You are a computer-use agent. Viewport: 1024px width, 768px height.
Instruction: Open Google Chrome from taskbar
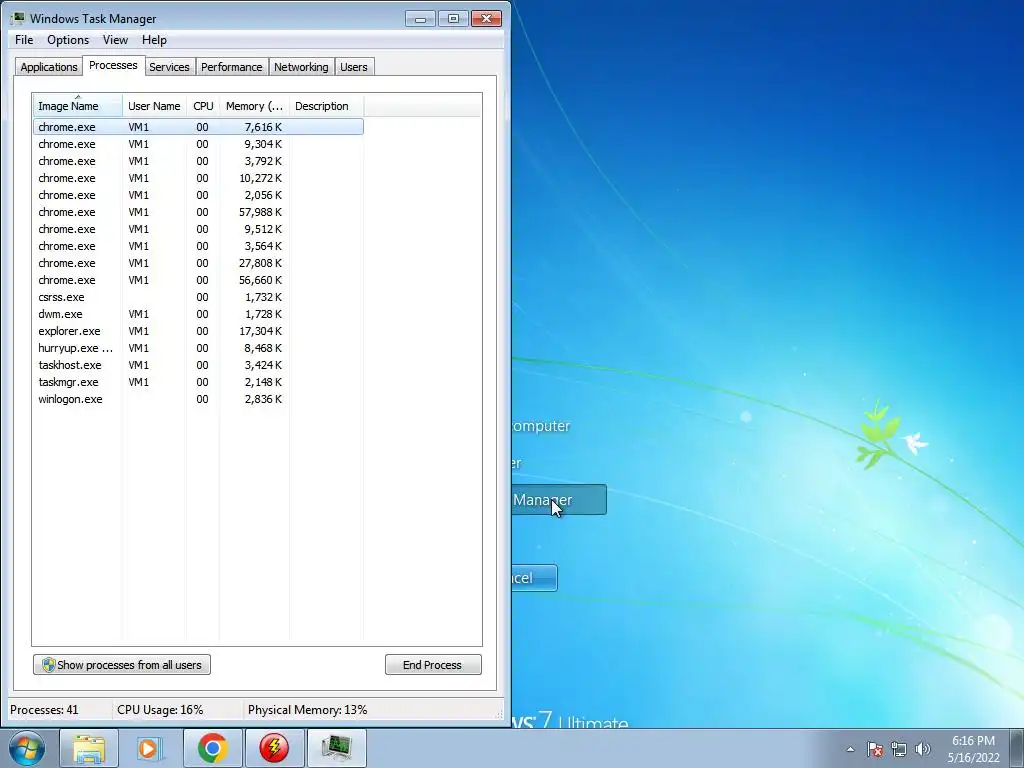point(212,748)
